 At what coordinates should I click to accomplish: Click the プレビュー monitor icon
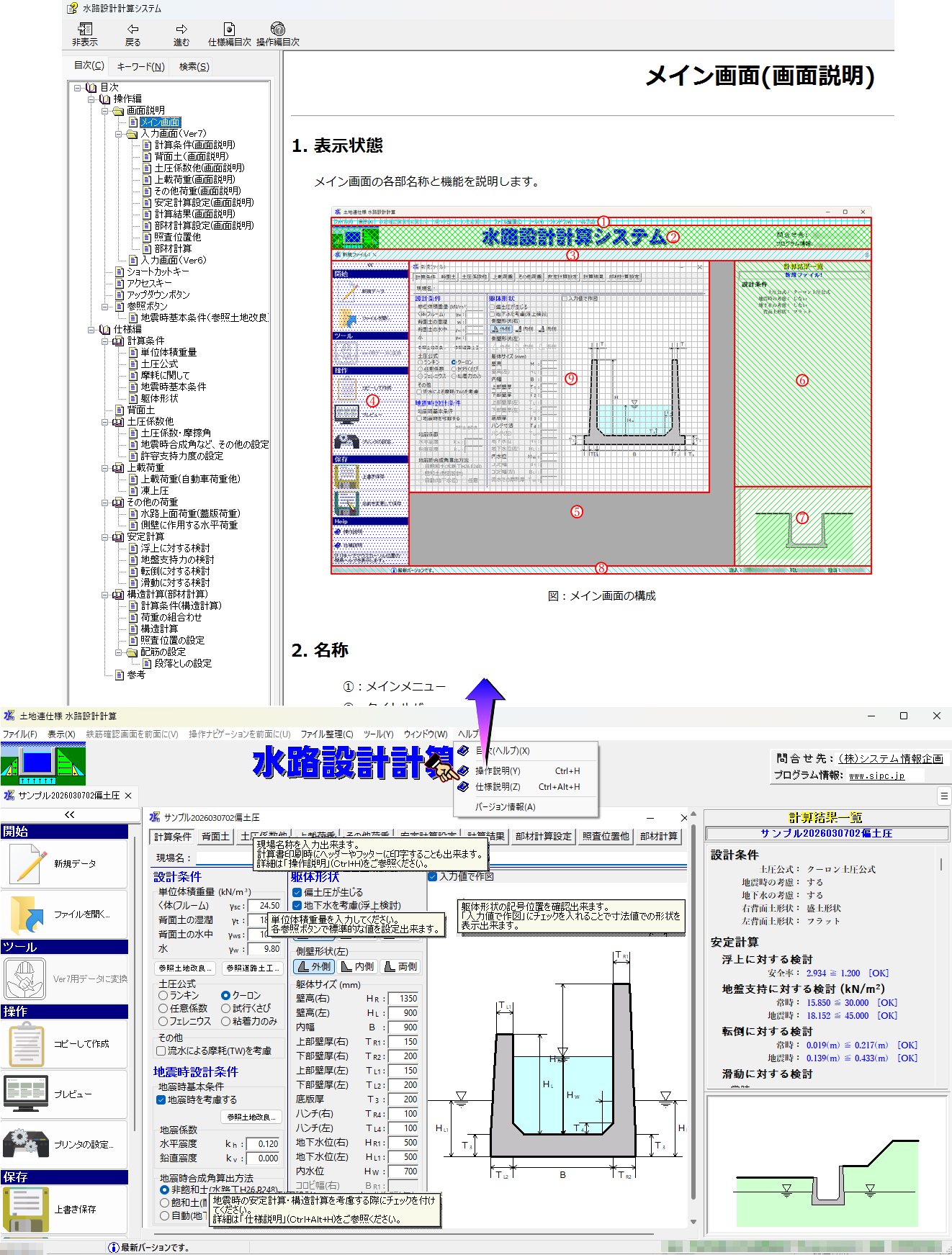coord(26,1094)
